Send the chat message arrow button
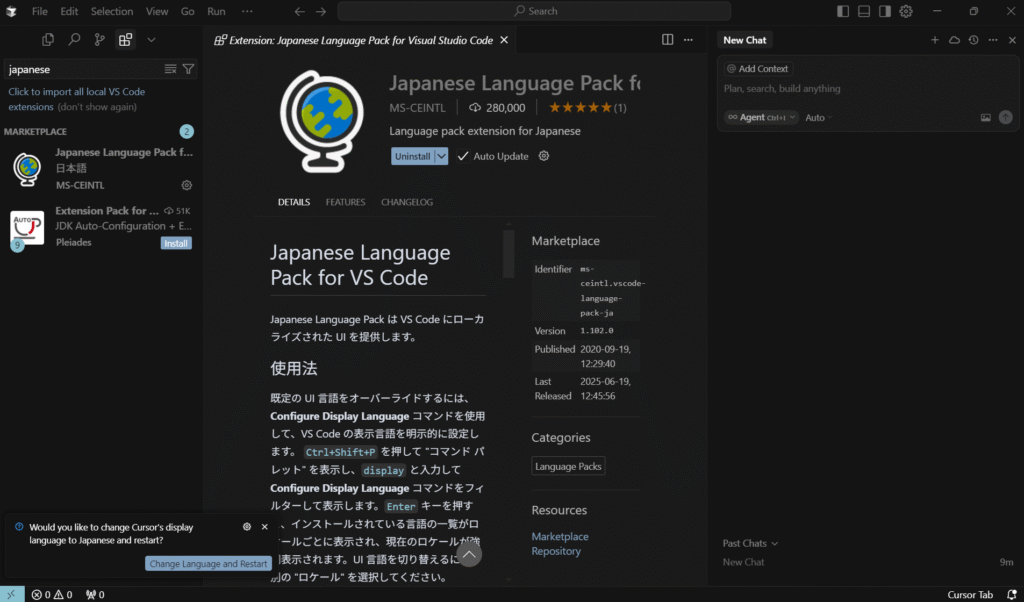 pos(1006,118)
